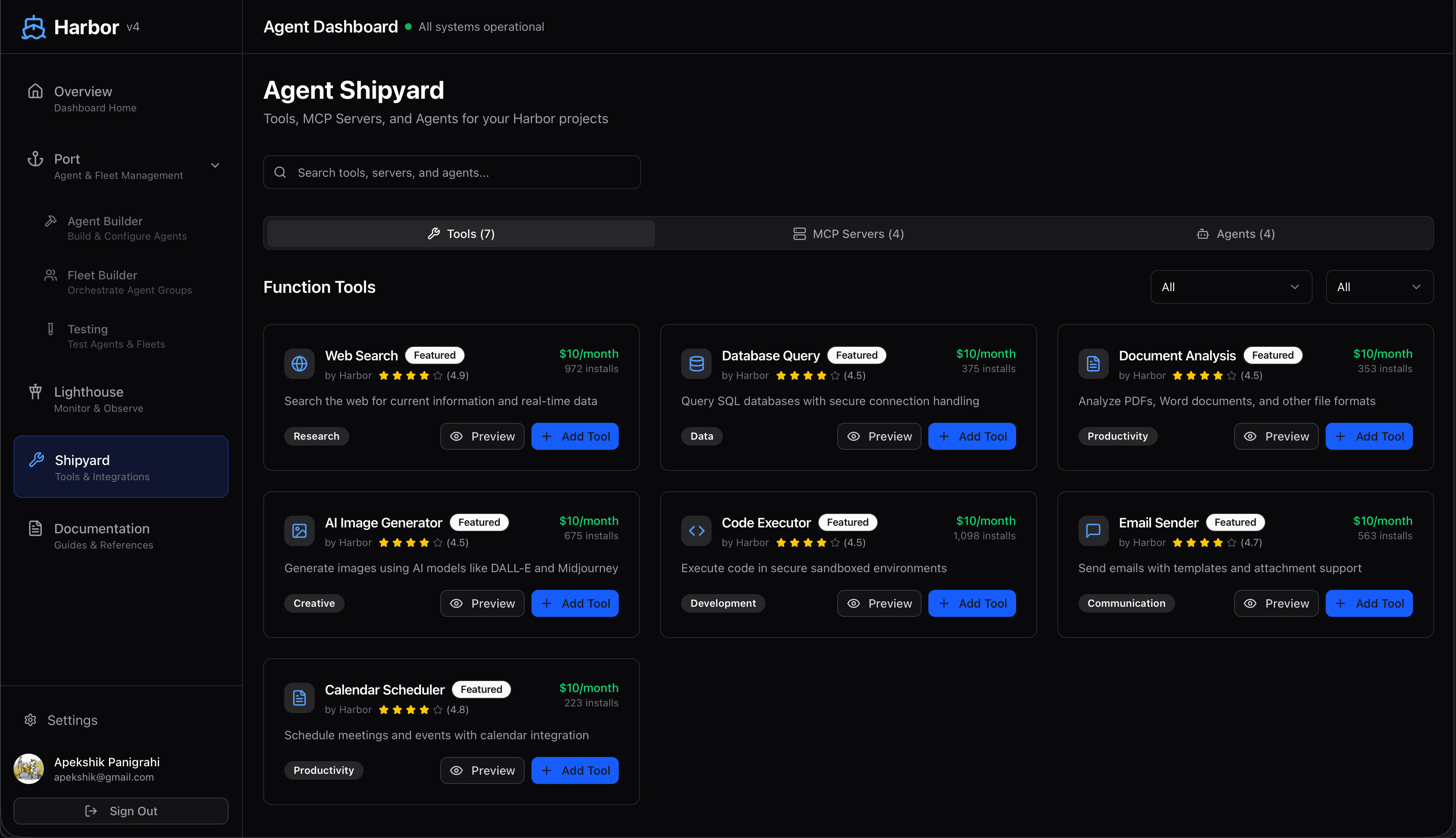Preview the Code Executor tool
1456x838 pixels.
[x=879, y=603]
